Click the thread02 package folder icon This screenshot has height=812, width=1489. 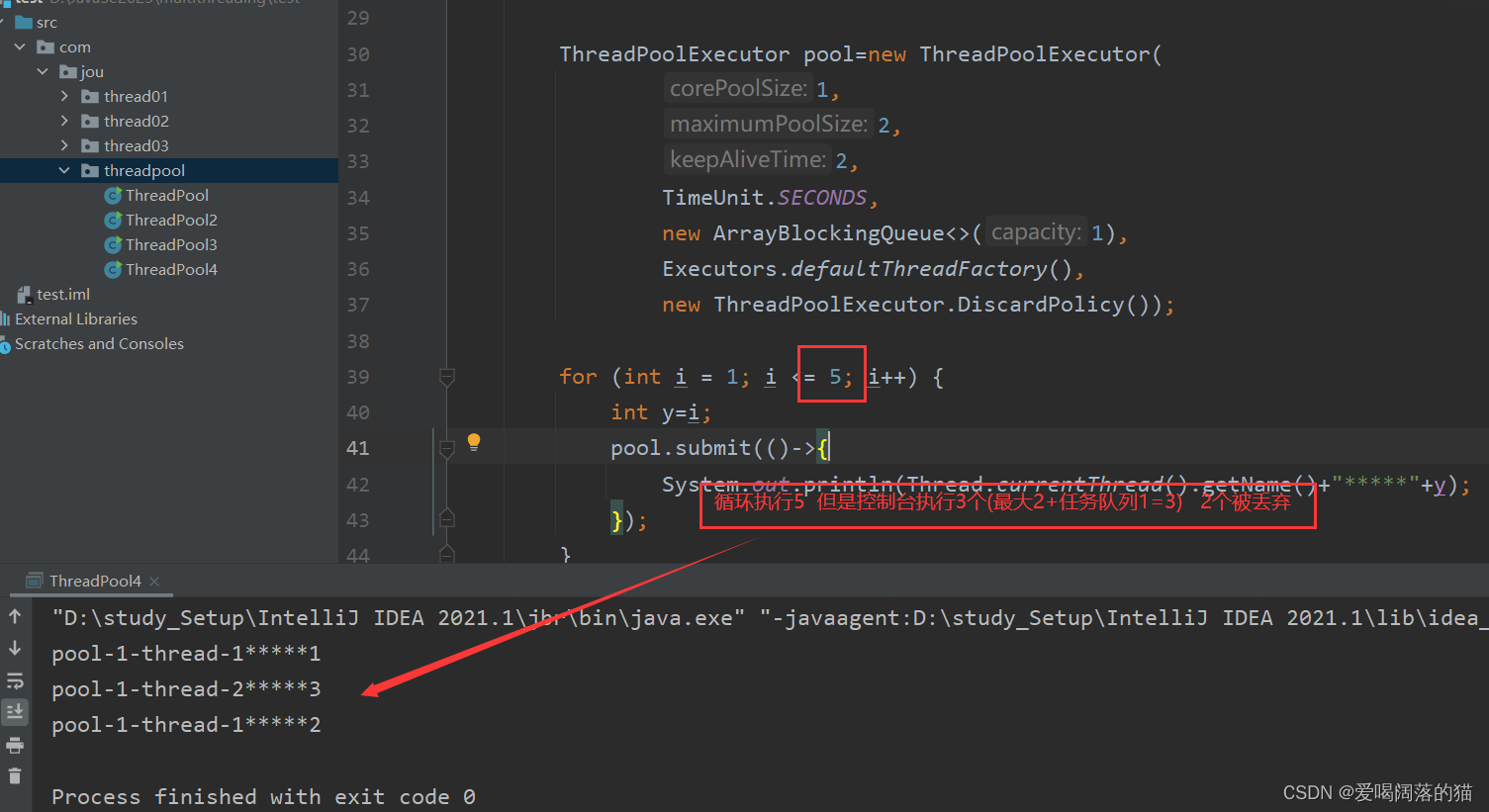(x=90, y=121)
